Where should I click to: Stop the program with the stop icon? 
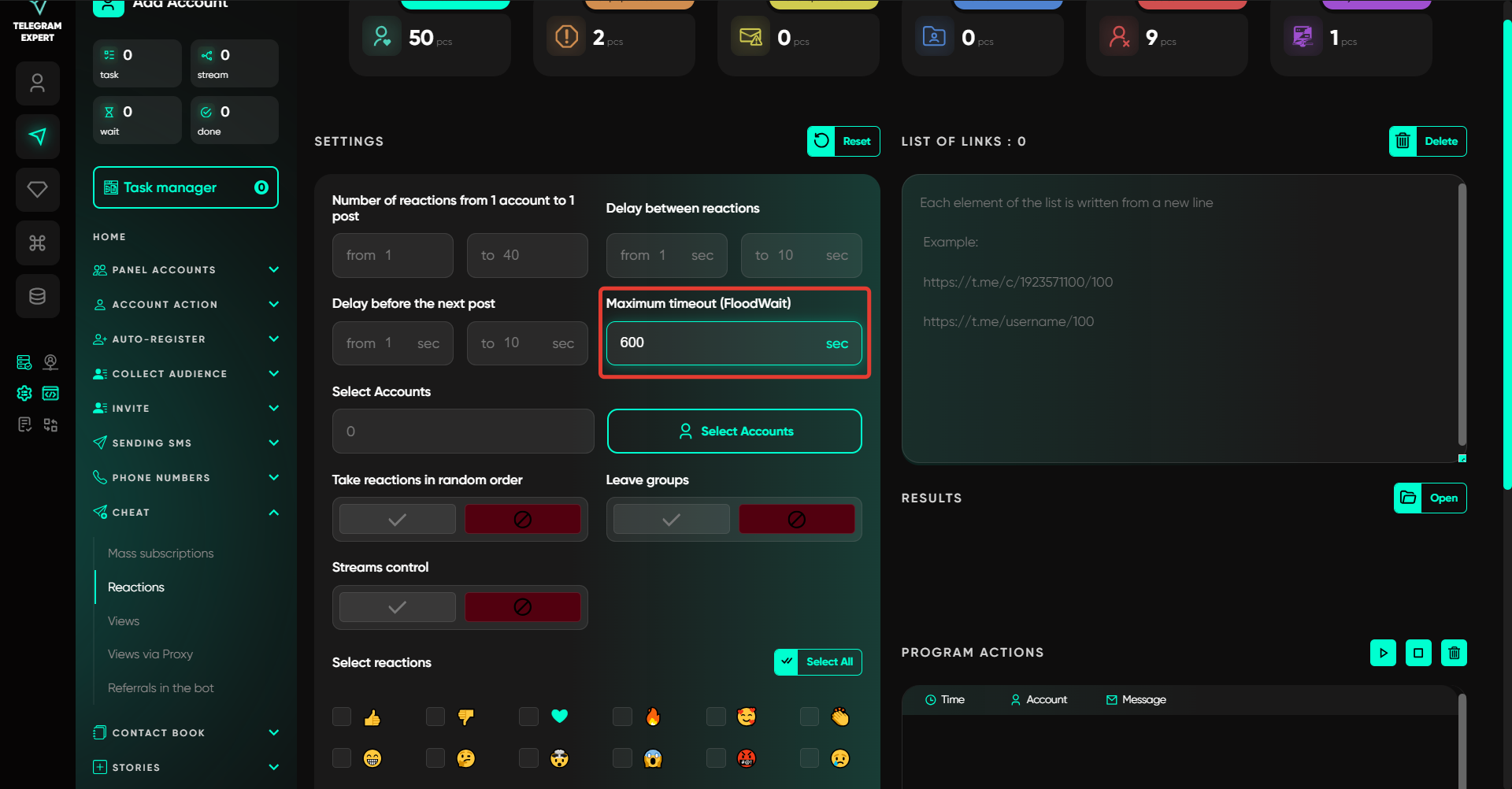click(1418, 653)
